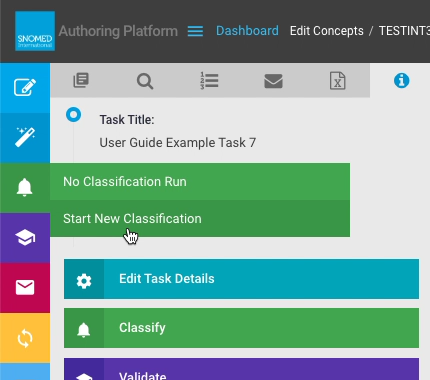Click the Classify button

click(241, 328)
